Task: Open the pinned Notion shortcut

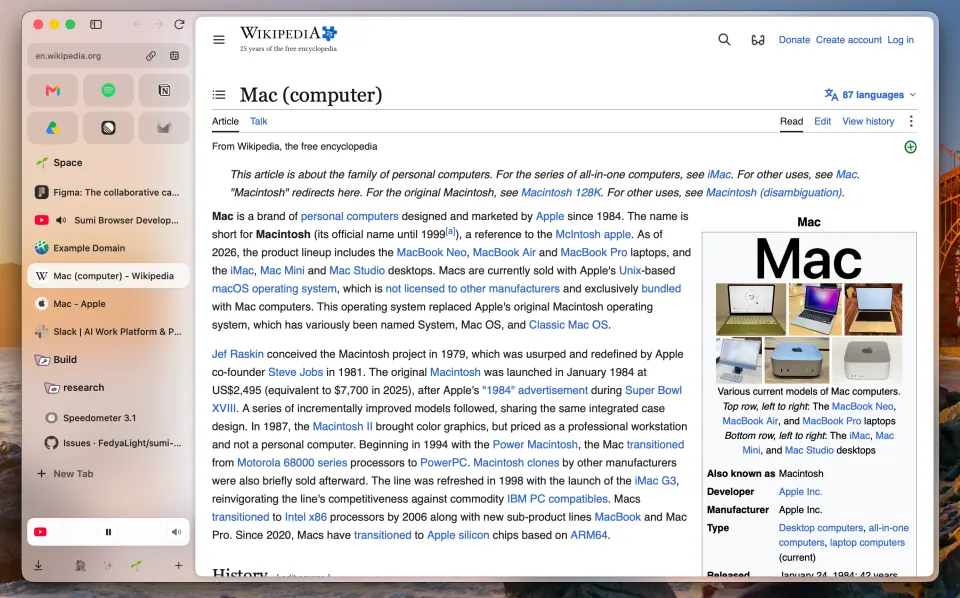Action: pos(164,91)
